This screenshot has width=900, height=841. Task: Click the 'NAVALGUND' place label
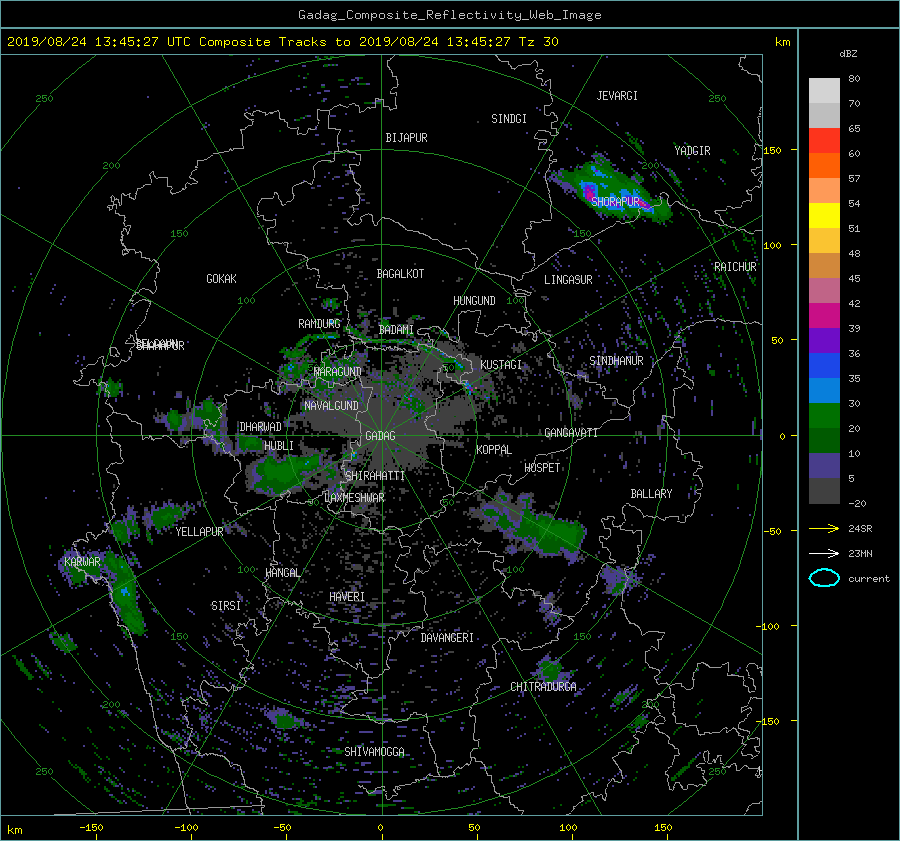[331, 406]
